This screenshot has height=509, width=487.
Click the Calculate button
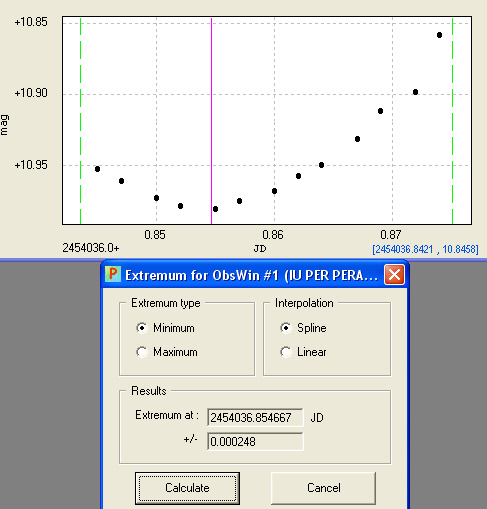(x=187, y=488)
